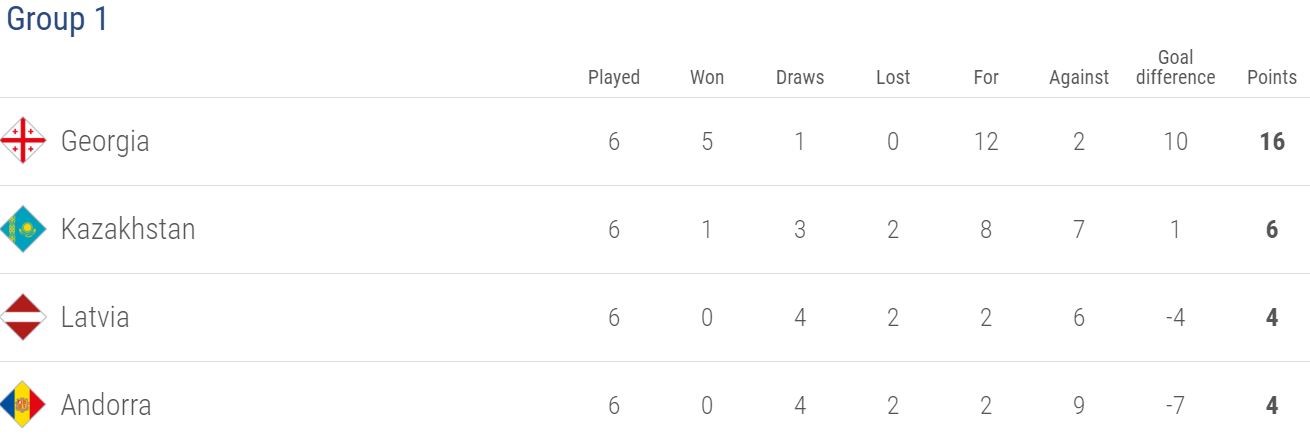Click Georgia's 16 points value
1310x445 pixels.
click(1272, 142)
